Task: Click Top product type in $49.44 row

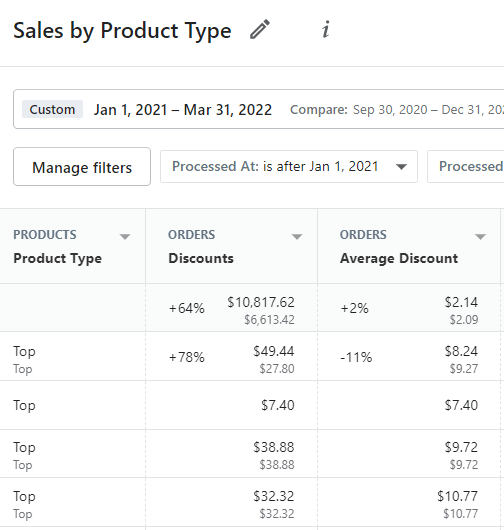Action: click(x=24, y=352)
